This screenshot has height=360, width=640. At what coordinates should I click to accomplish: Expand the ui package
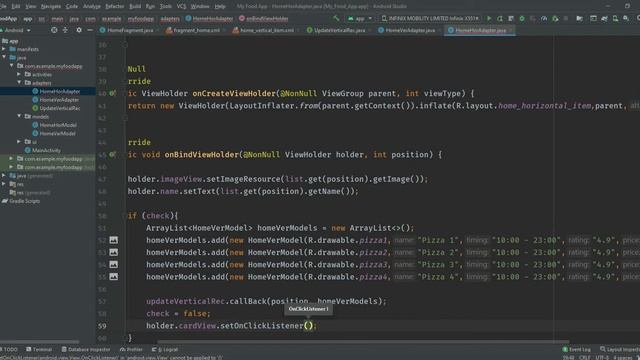pos(19,142)
